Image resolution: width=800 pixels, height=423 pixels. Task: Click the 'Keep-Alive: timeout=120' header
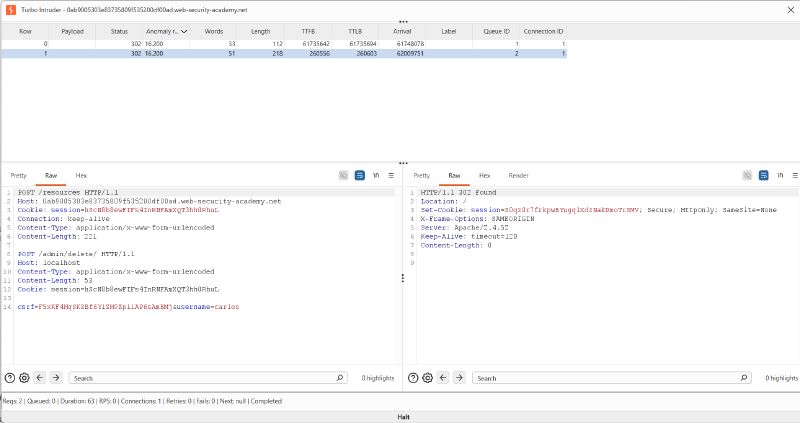469,236
